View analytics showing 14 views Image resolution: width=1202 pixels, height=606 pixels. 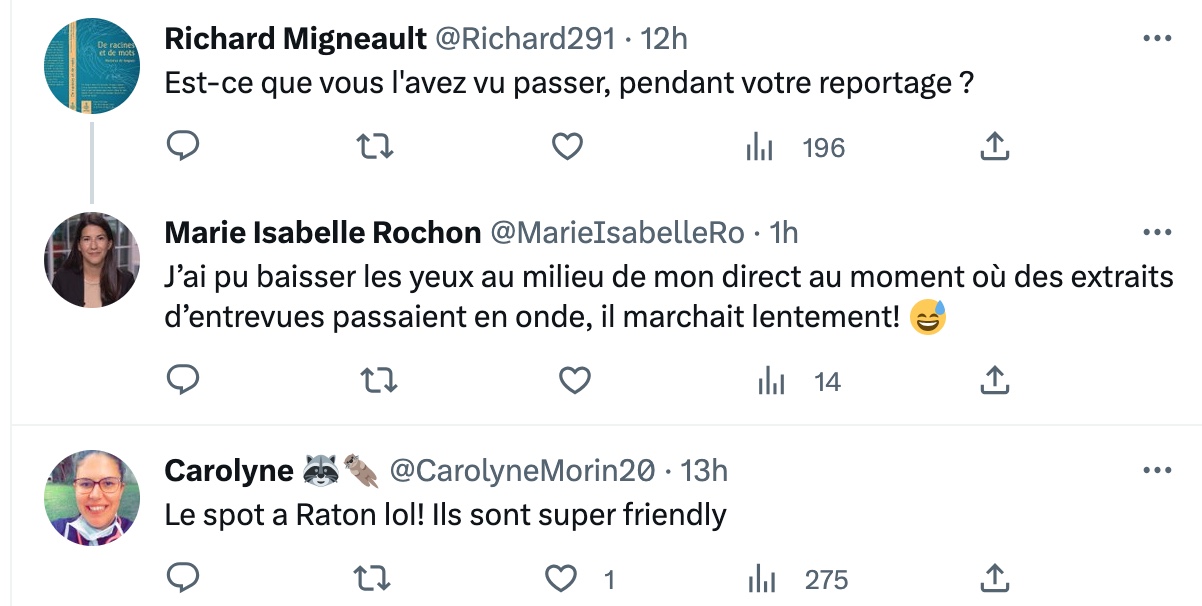(x=799, y=380)
